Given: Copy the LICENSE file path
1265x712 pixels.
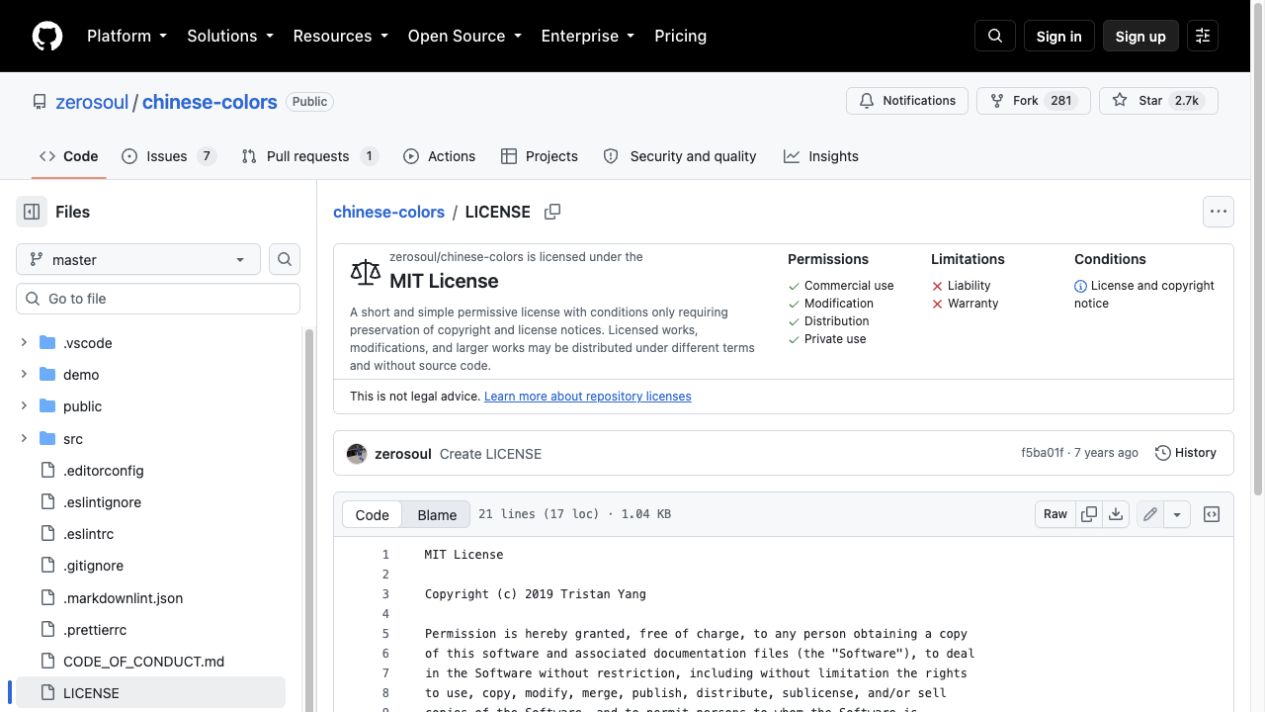Looking at the screenshot, I should (x=552, y=212).
